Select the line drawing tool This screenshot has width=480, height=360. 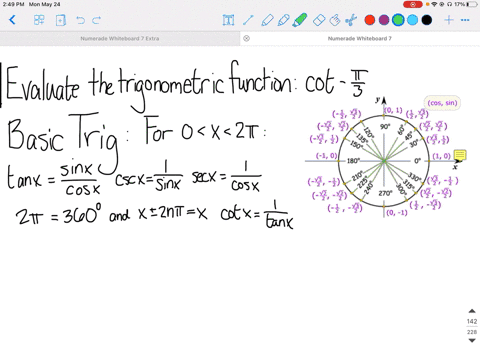pyautogui.click(x=248, y=20)
